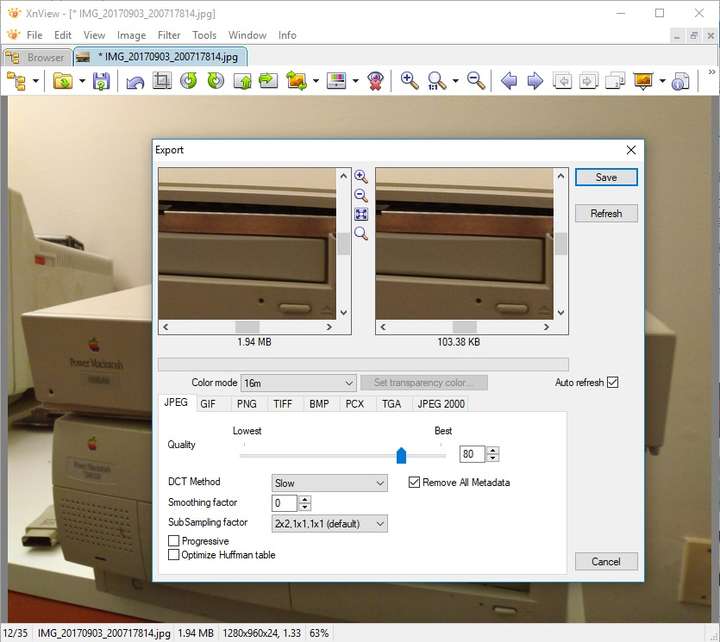This screenshot has height=642, width=720.
Task: Increase Smoothing factor with up stepper
Action: (x=305, y=499)
